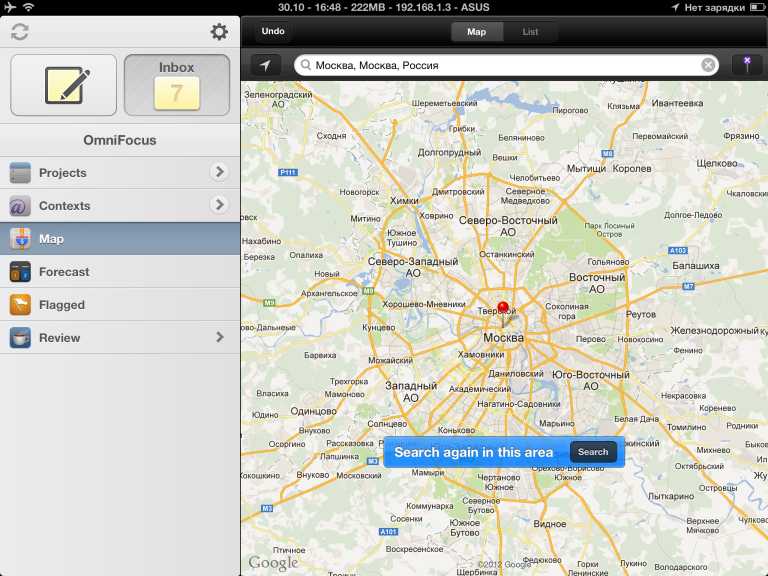The height and width of the screenshot is (576, 768).
Task: Open the Flagged orange flag icon
Action: 20,305
